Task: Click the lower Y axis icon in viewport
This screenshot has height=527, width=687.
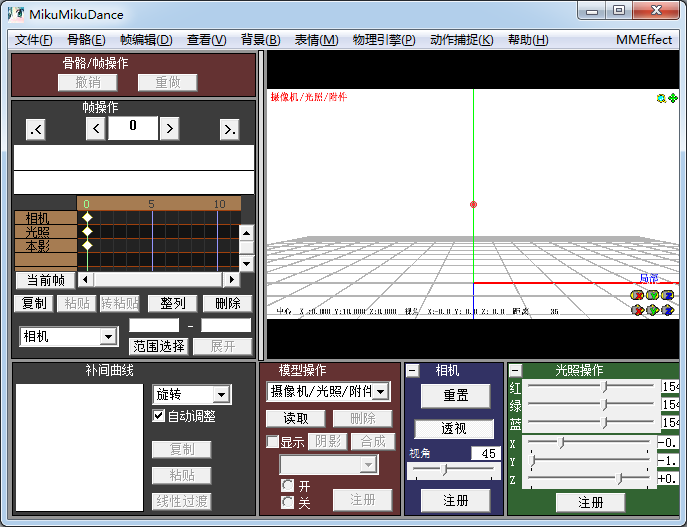Action: coord(653,310)
